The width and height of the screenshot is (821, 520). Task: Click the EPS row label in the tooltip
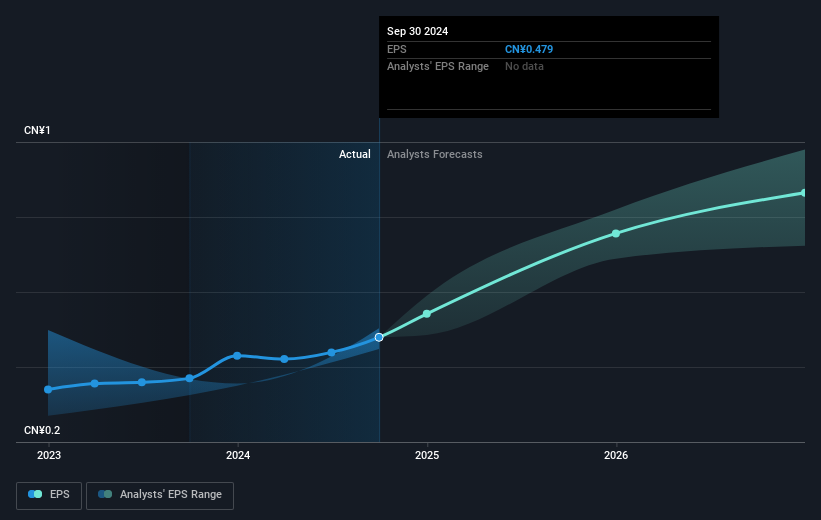[396, 49]
